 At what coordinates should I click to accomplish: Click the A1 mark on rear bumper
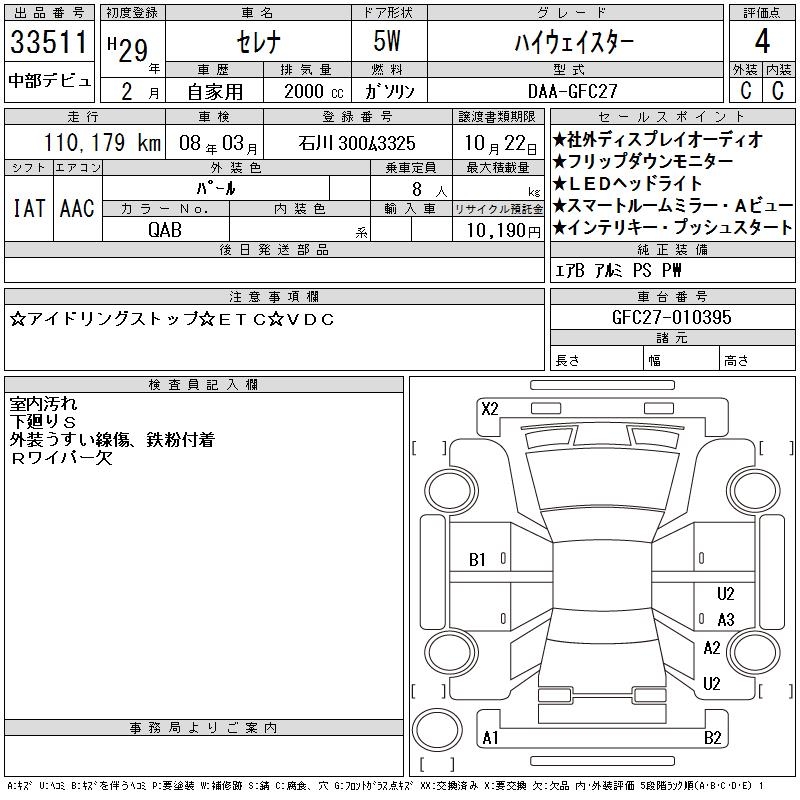[x=491, y=738]
